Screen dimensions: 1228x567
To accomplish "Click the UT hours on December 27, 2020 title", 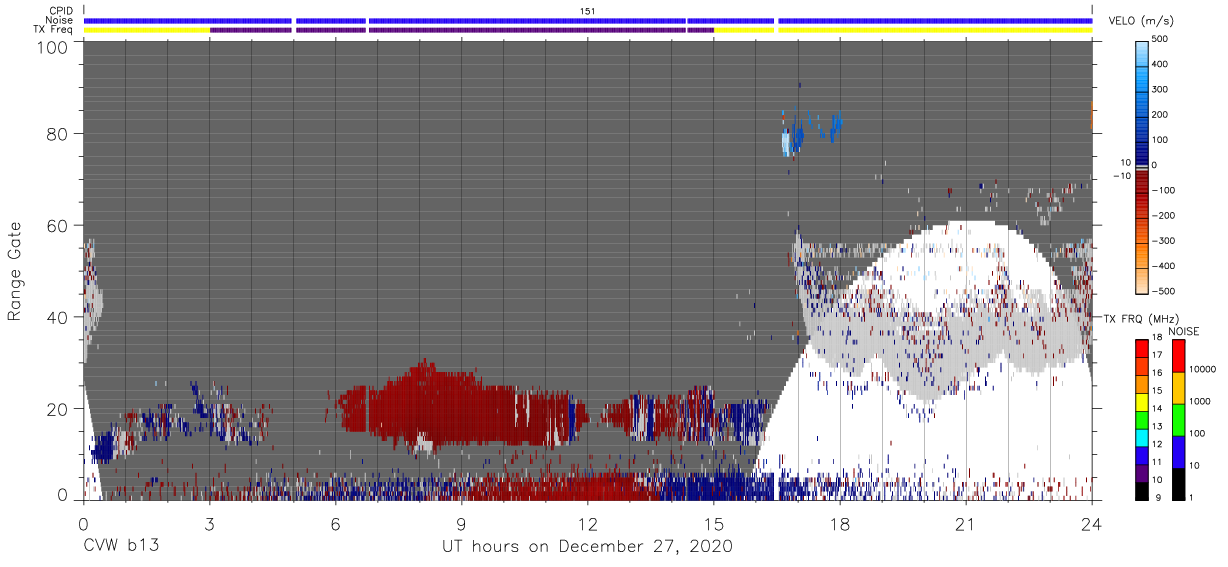I will (x=588, y=546).
